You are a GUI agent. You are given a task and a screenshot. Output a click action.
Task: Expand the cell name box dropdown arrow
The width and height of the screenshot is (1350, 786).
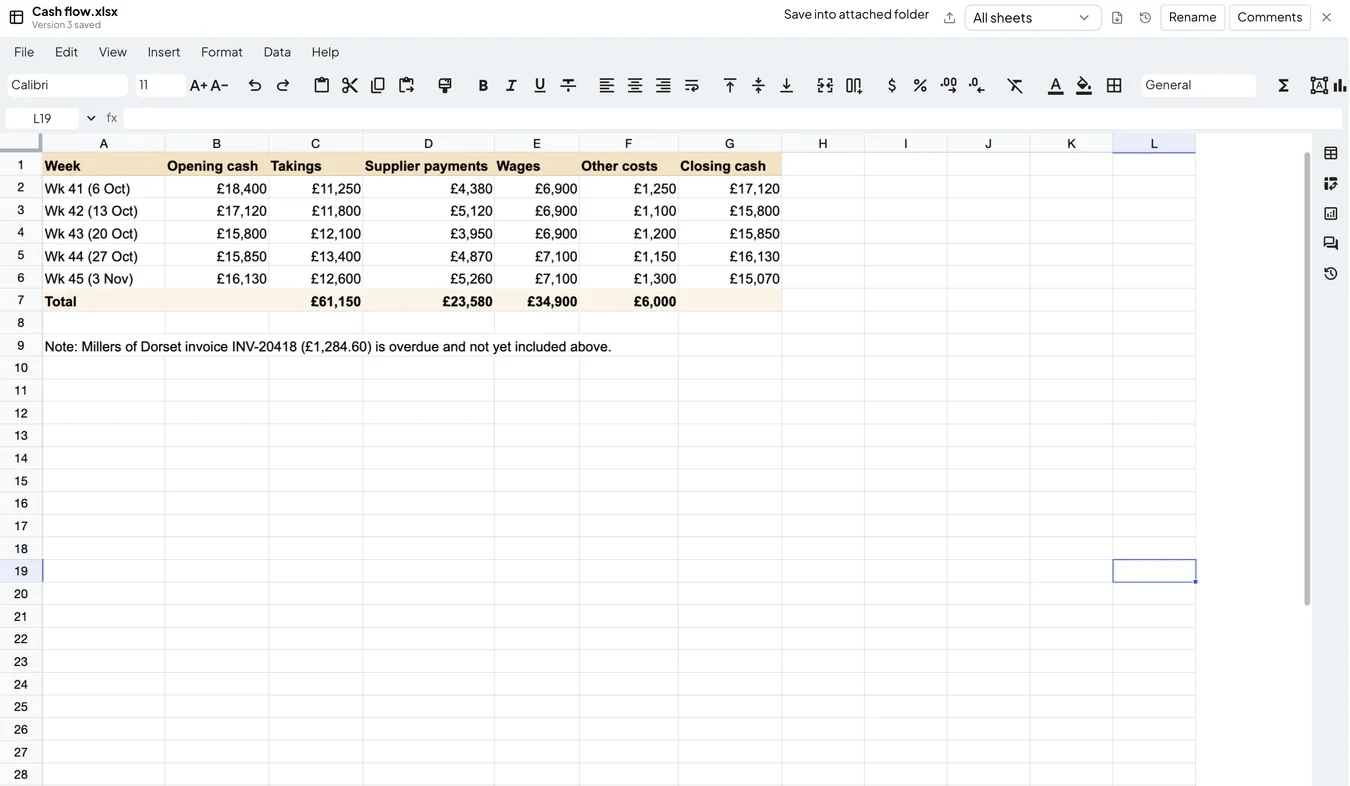click(91, 118)
